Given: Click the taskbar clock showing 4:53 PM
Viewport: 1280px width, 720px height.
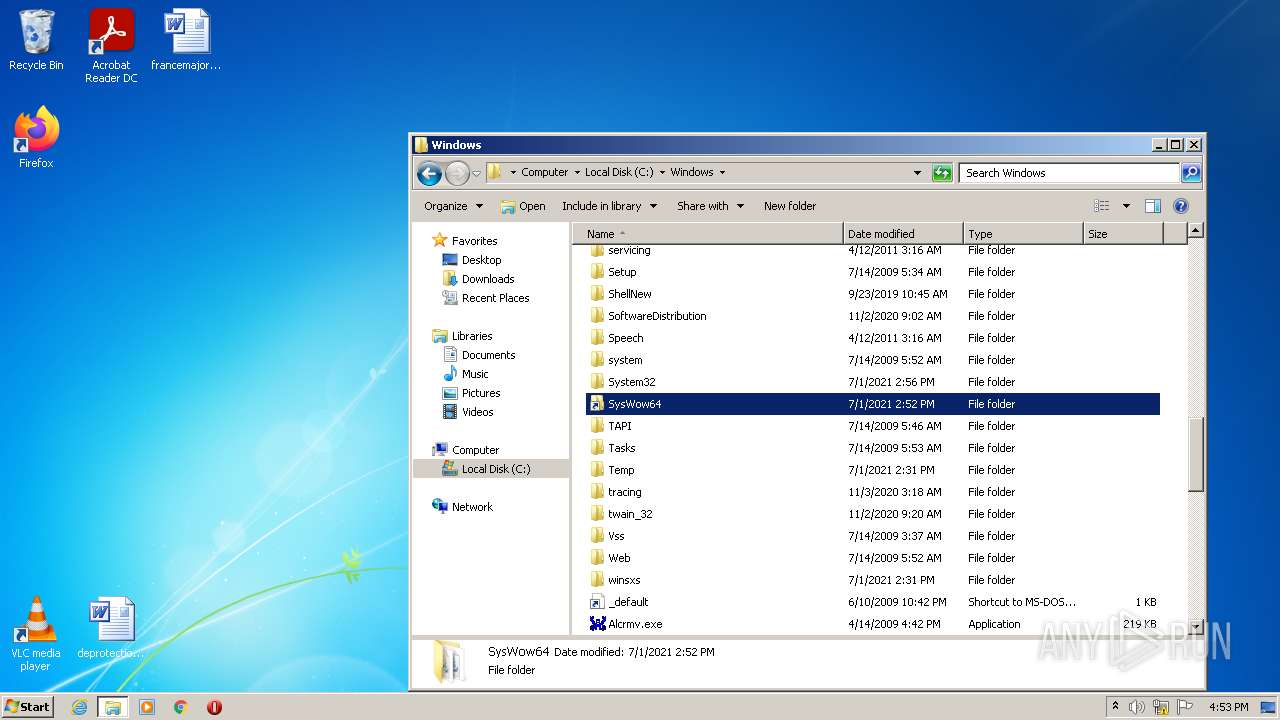Looking at the screenshot, I should point(1228,707).
